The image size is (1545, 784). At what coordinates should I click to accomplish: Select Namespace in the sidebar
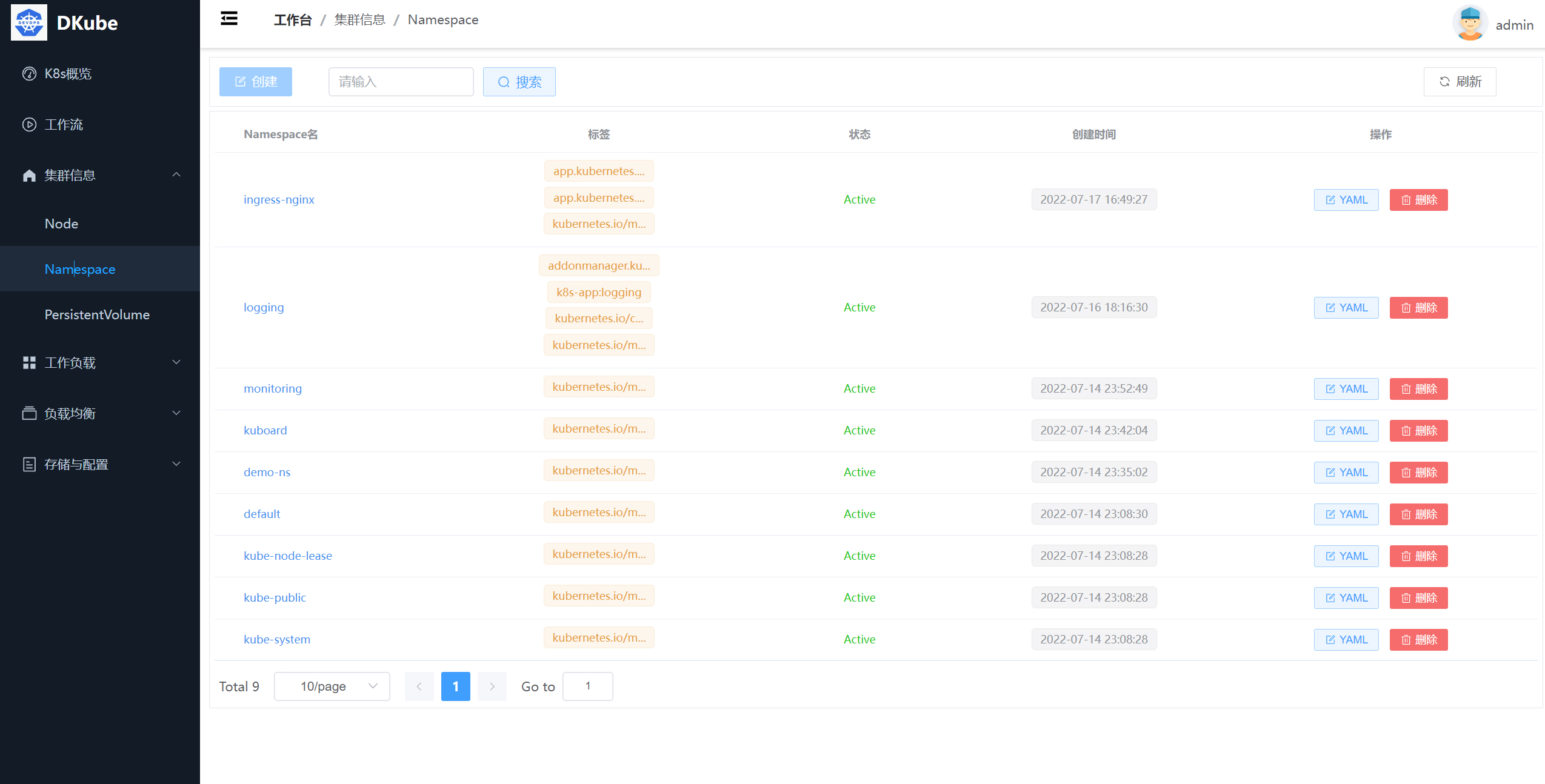[100, 268]
